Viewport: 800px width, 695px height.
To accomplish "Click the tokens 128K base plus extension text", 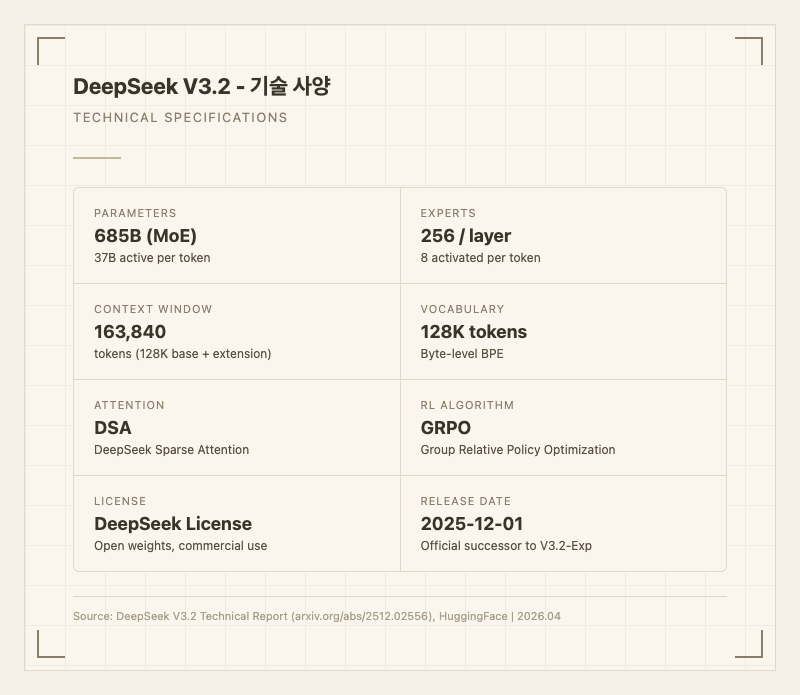I will click(x=182, y=354).
